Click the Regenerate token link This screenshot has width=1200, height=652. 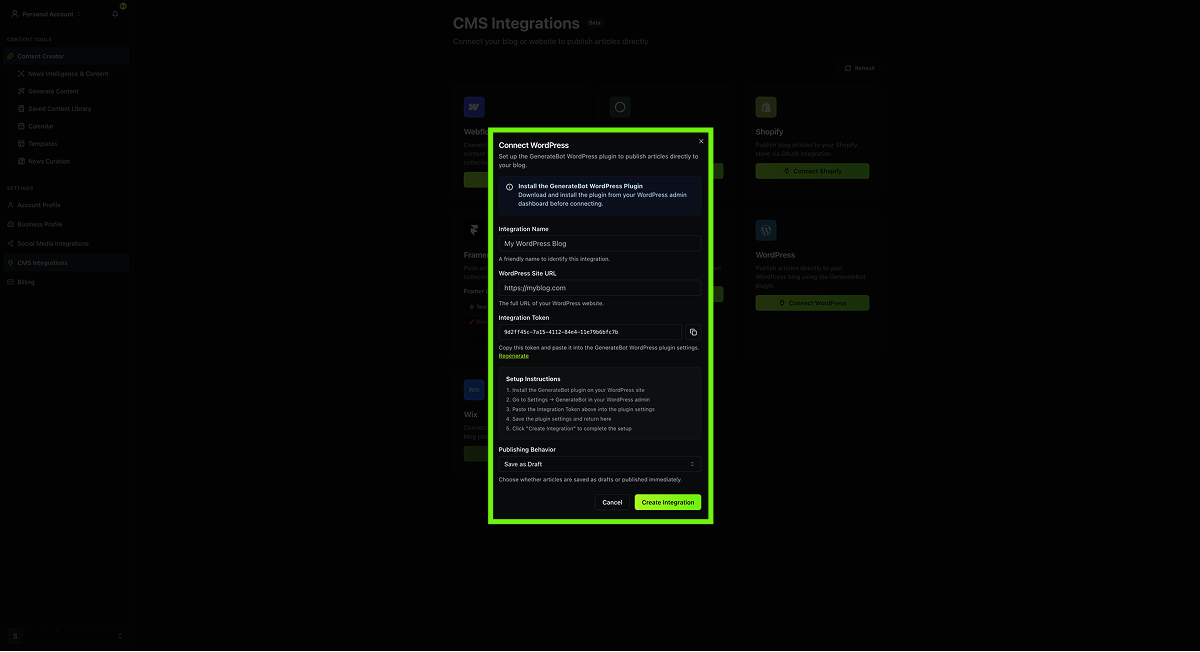pos(514,356)
